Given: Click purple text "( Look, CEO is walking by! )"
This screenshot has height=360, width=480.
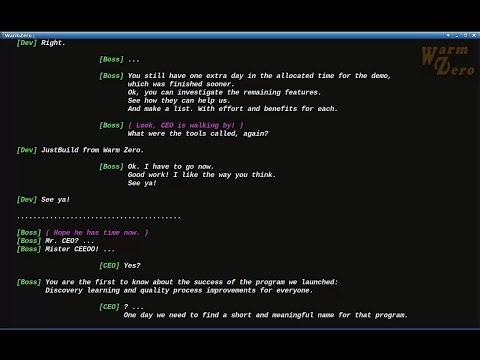Looking at the screenshot, I should [x=186, y=125].
